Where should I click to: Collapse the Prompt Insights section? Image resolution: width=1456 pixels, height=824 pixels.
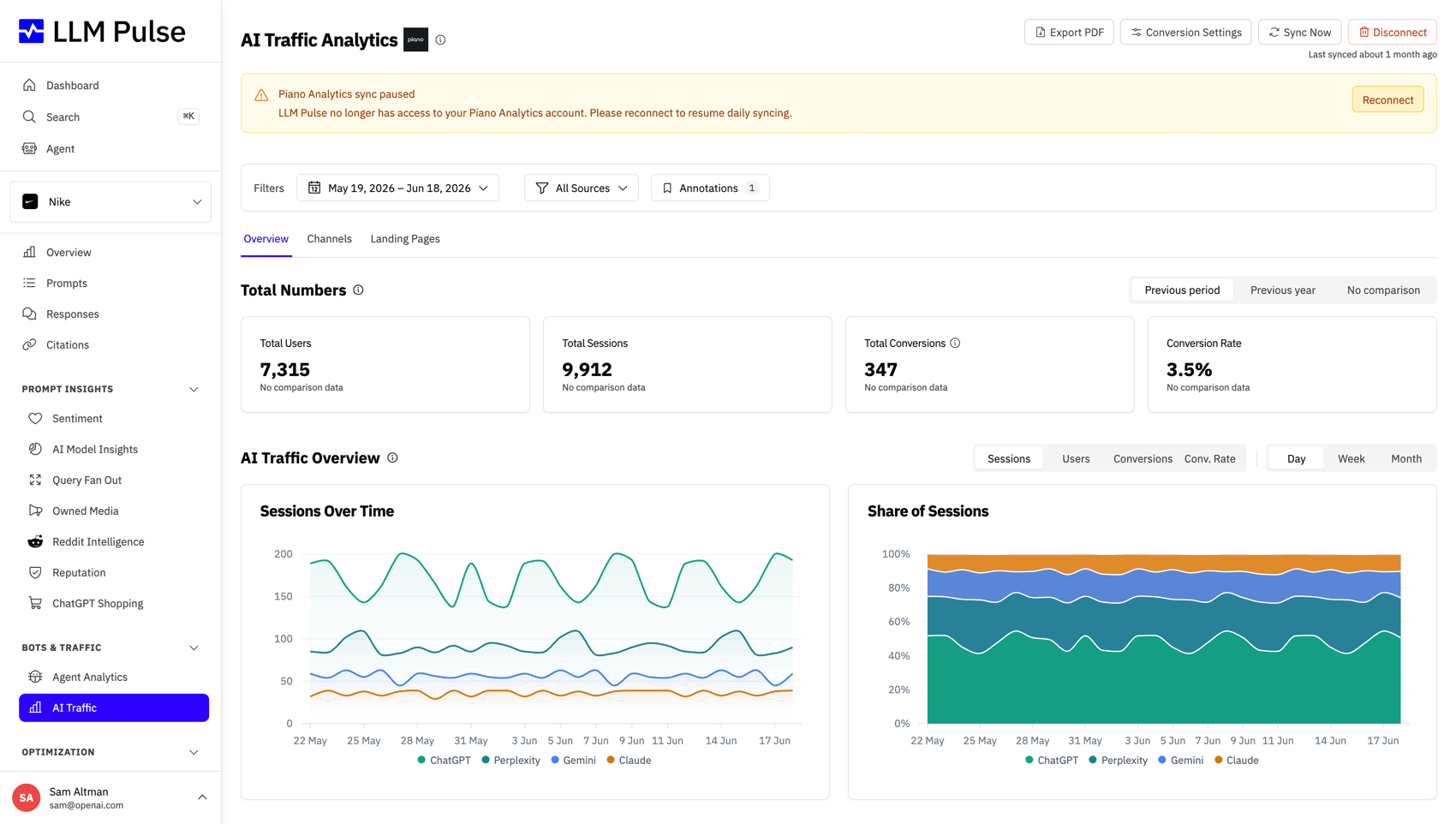coord(194,389)
